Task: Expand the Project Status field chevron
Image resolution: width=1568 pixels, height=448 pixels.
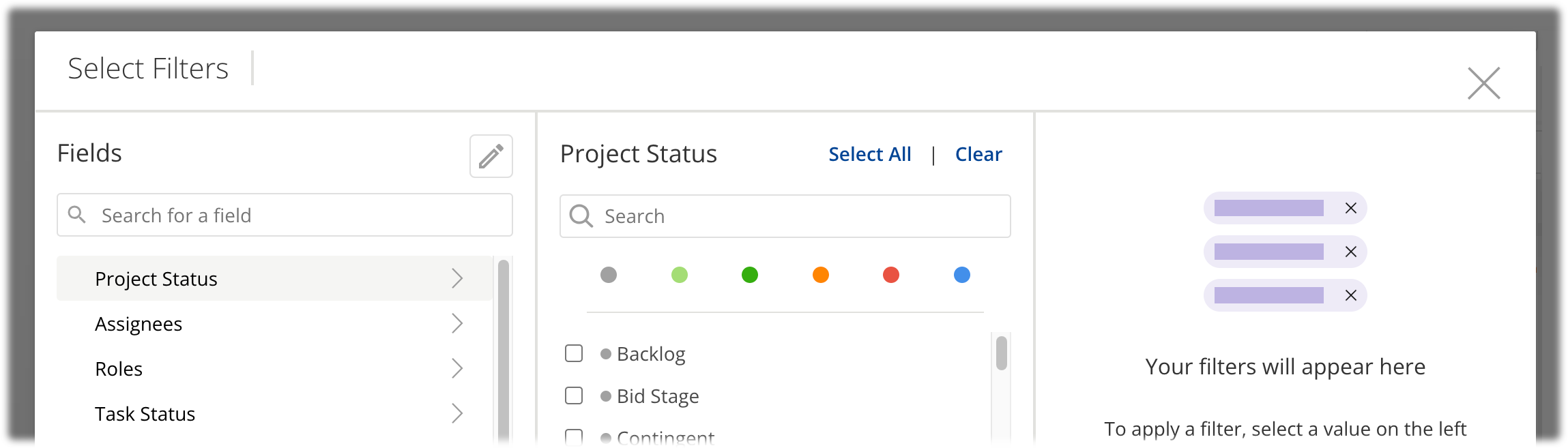Action: pyautogui.click(x=457, y=279)
